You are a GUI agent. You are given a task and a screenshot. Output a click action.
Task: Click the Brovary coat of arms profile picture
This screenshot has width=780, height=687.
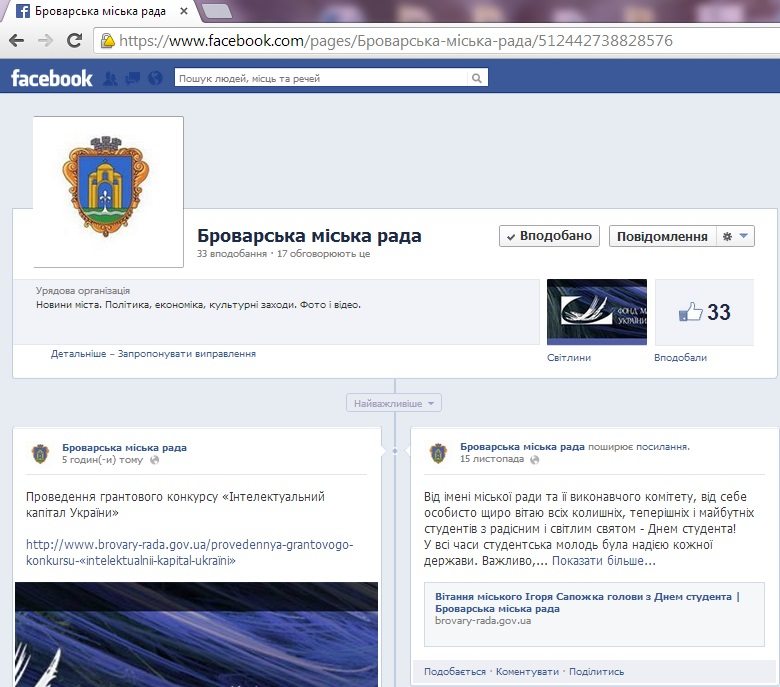(108, 192)
